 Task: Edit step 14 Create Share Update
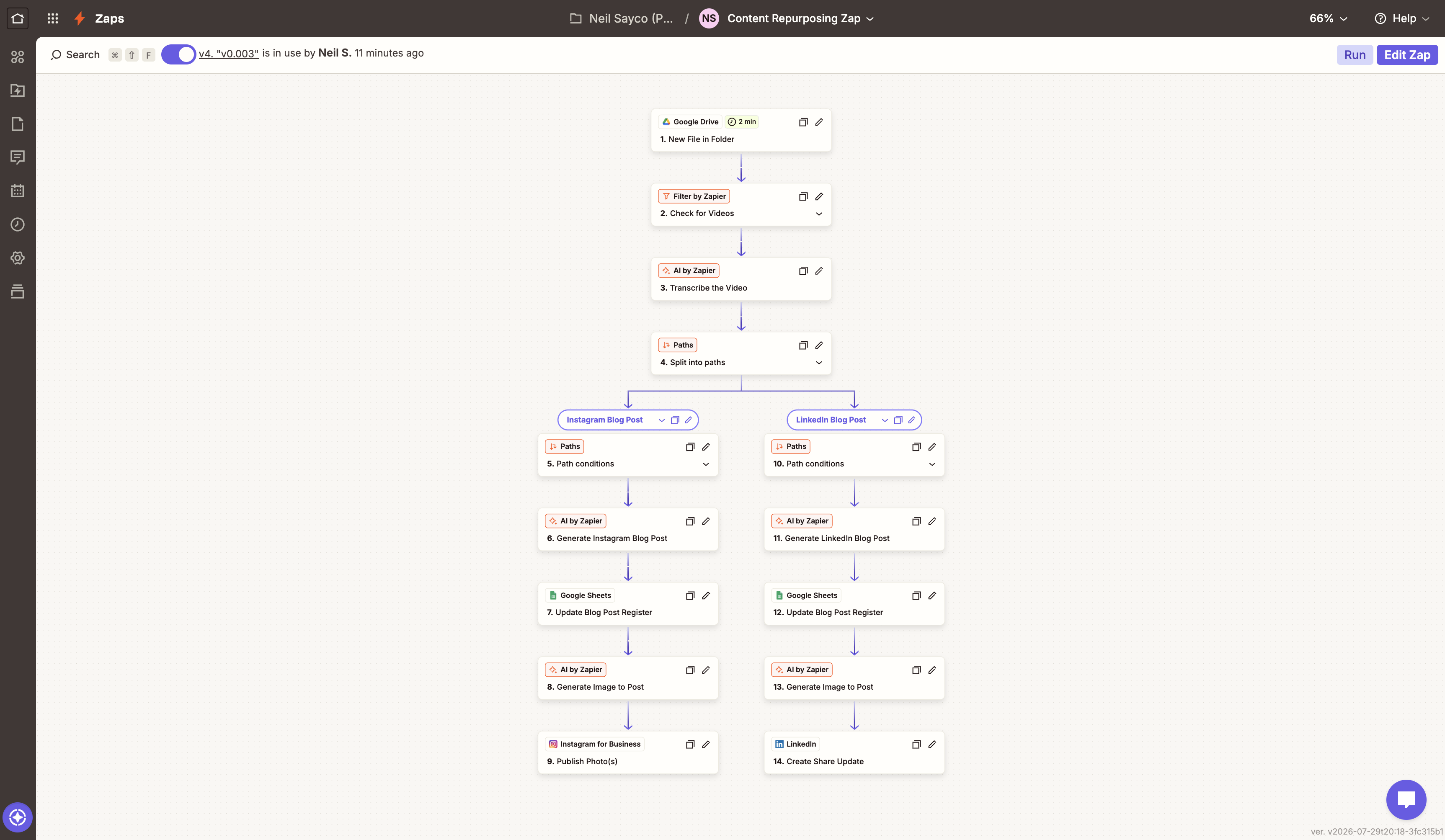coord(932,744)
